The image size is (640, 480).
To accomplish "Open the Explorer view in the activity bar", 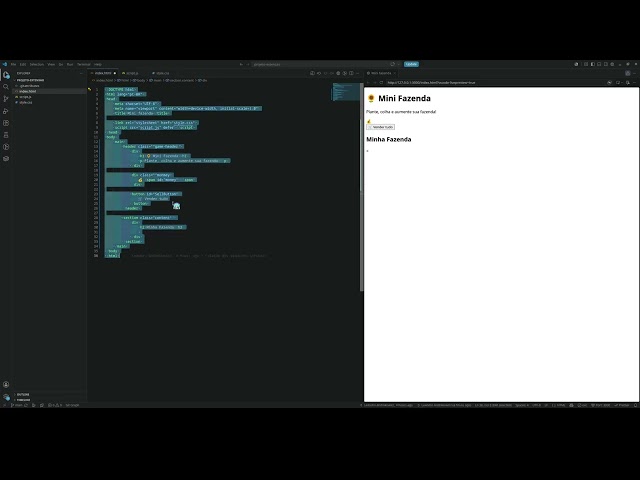I will (x=6, y=75).
